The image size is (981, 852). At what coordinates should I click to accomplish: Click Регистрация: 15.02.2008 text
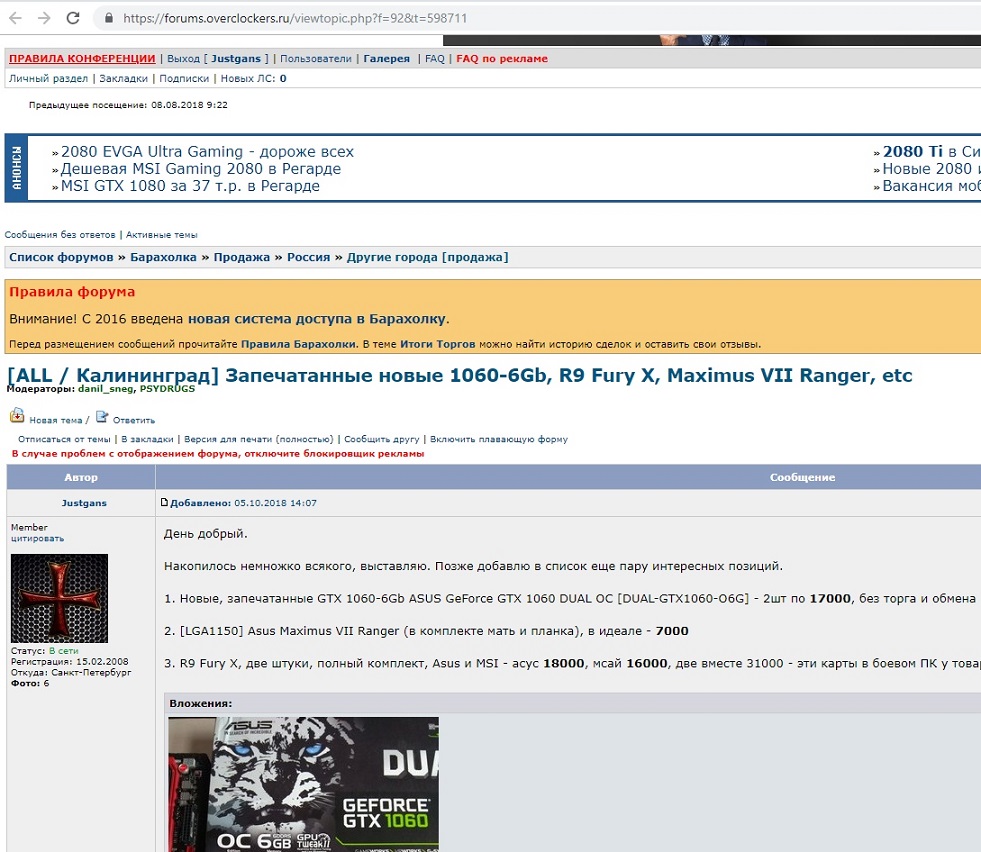69,662
